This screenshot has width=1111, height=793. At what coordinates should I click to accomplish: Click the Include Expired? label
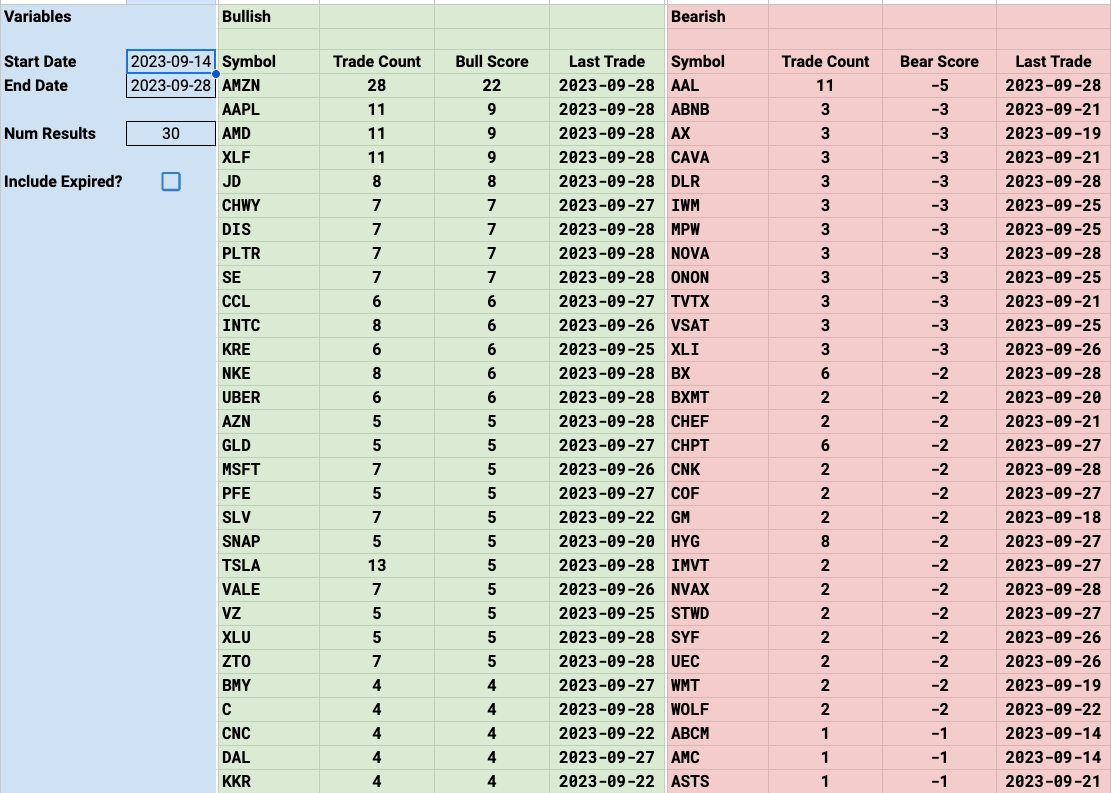(x=63, y=181)
